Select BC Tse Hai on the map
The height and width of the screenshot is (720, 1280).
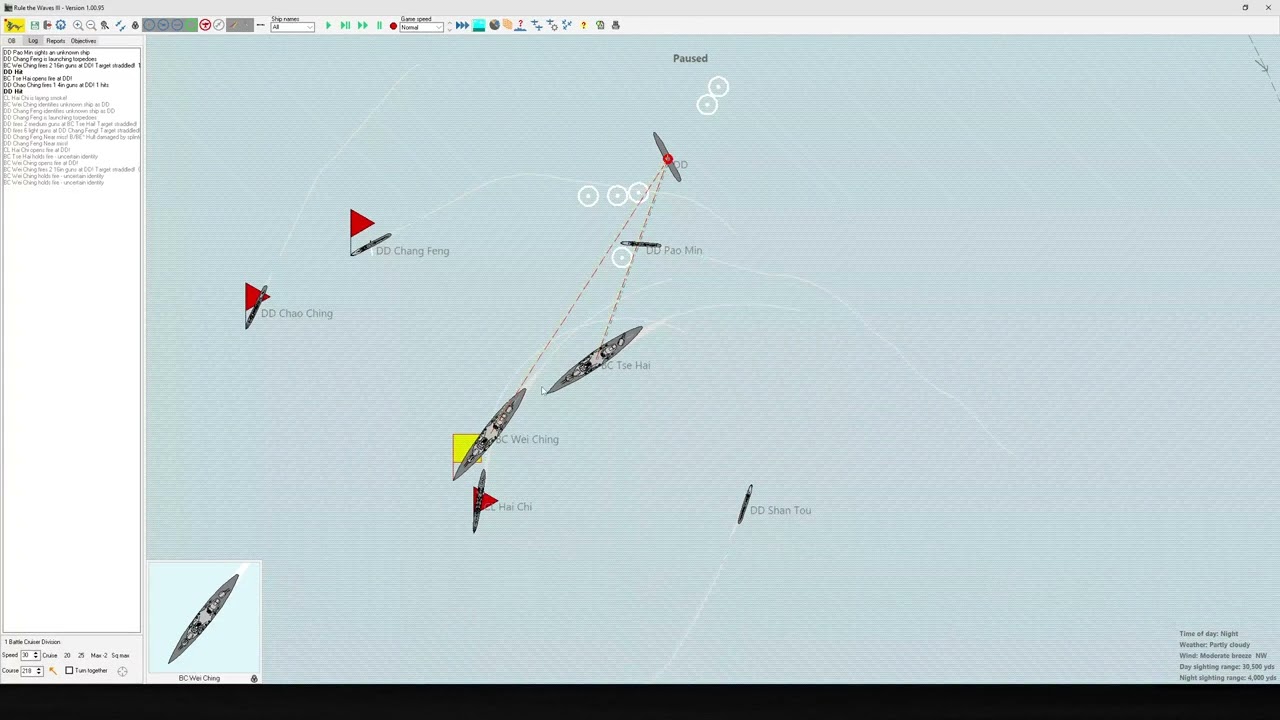coord(596,360)
